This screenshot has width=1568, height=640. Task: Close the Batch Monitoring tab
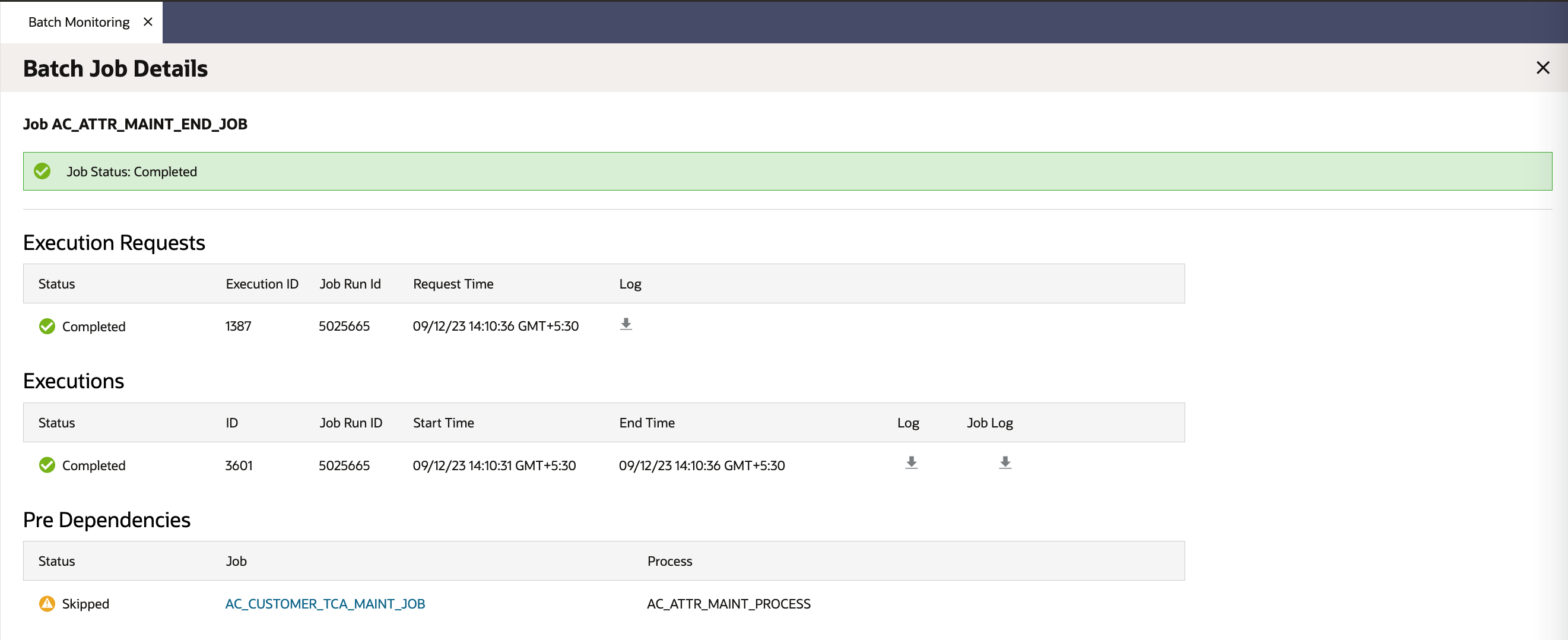point(148,22)
